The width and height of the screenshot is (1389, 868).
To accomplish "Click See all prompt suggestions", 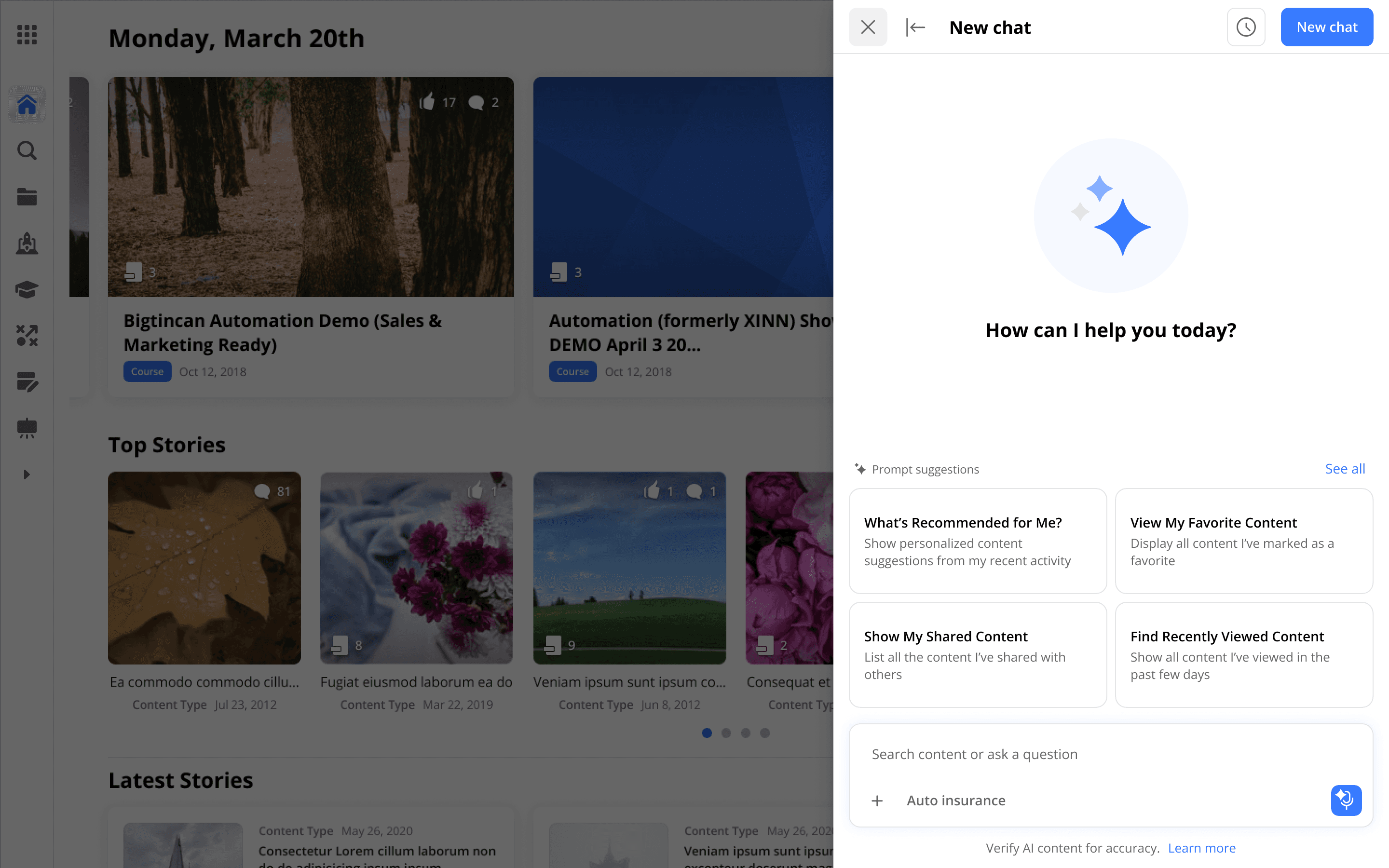I will [x=1344, y=469].
